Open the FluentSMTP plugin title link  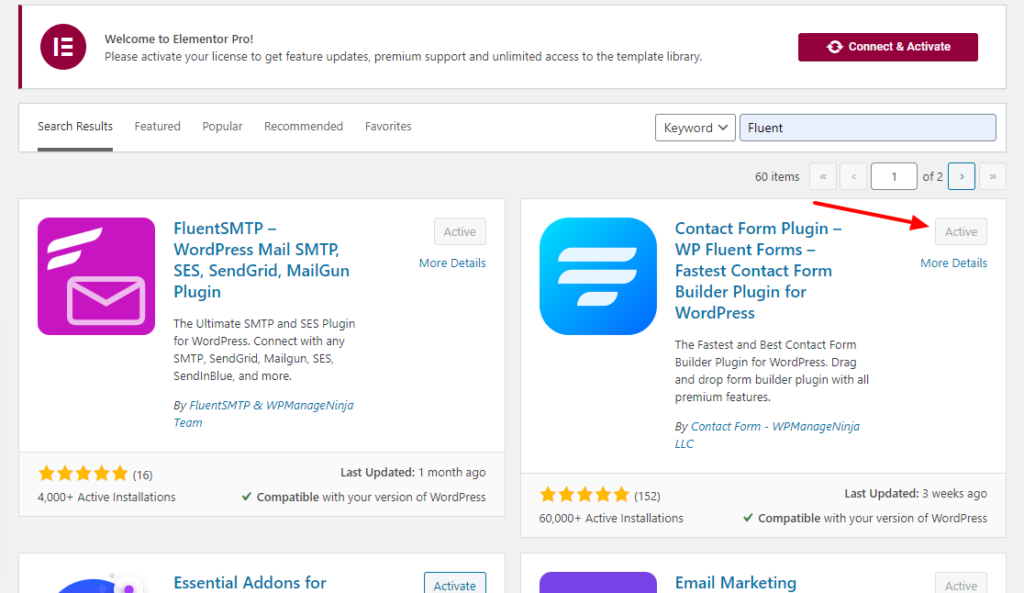coord(261,260)
